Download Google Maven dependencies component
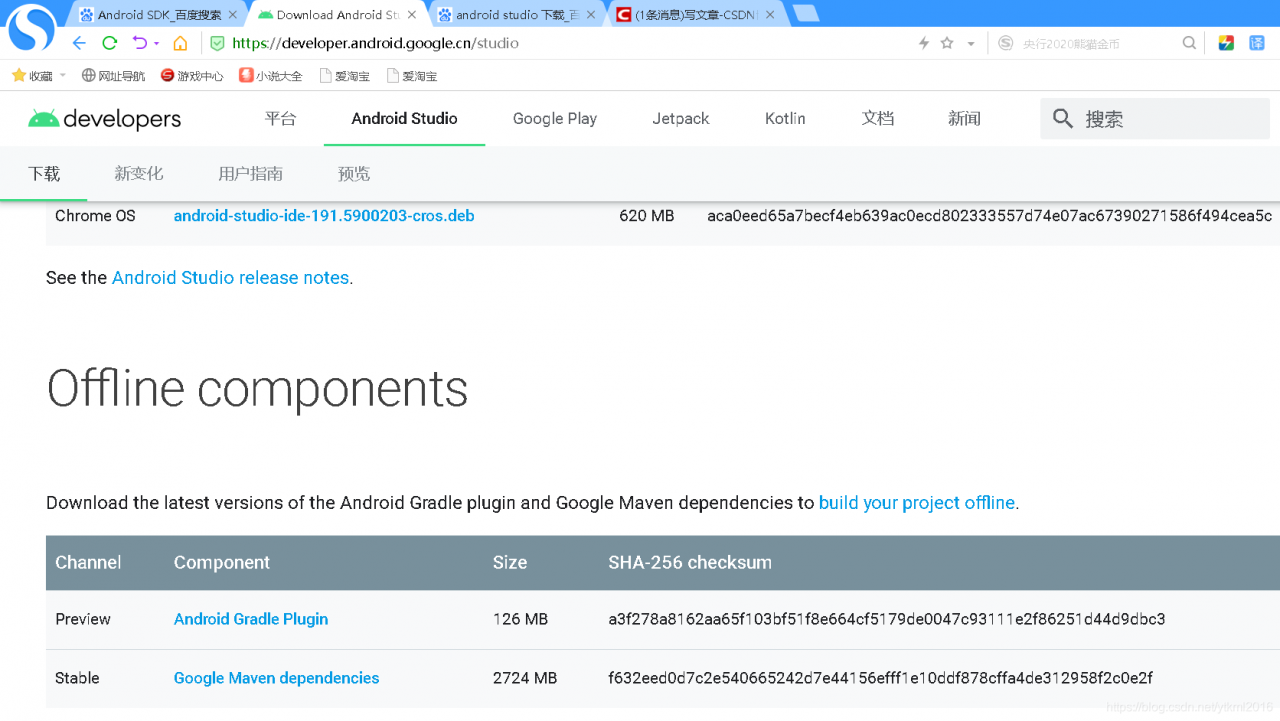The width and height of the screenshot is (1280, 721). 276,678
